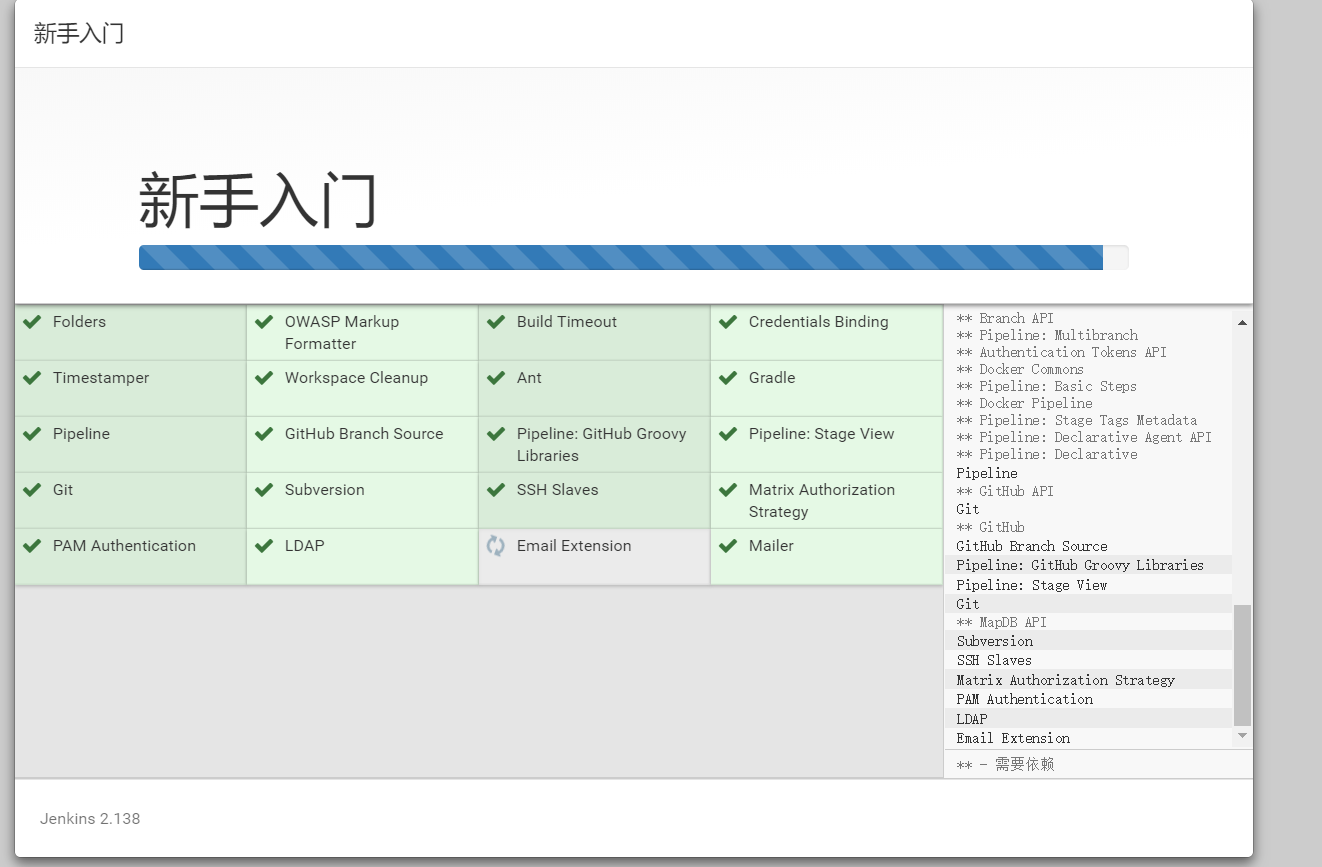Click '** MapDB API' log entry
The width and height of the screenshot is (1322, 867).
tap(1001, 622)
